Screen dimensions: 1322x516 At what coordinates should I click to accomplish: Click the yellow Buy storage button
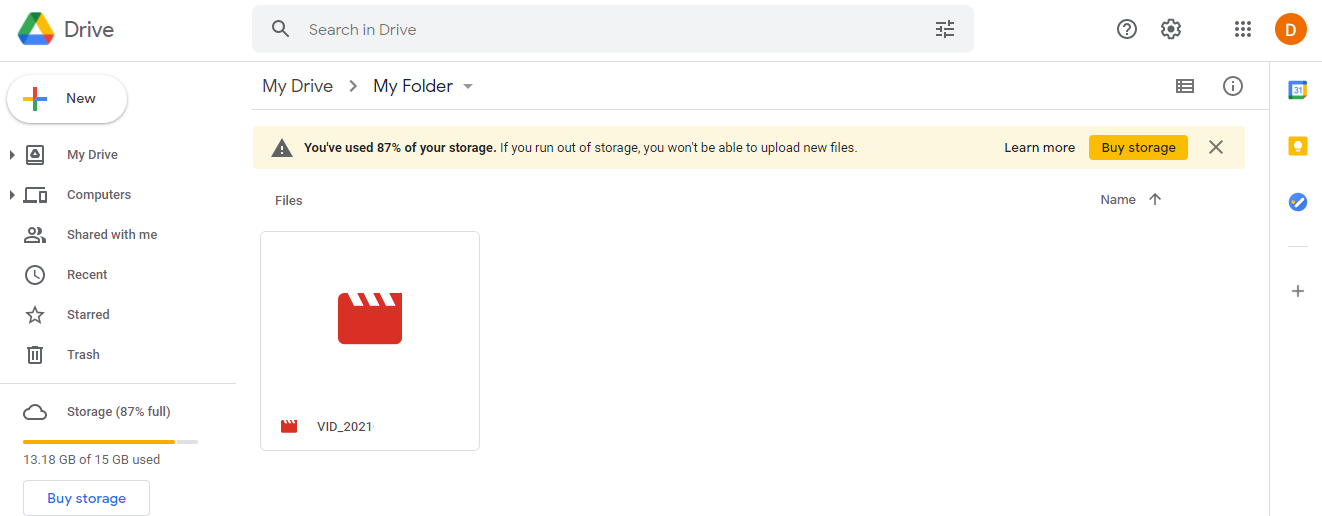[1138, 147]
